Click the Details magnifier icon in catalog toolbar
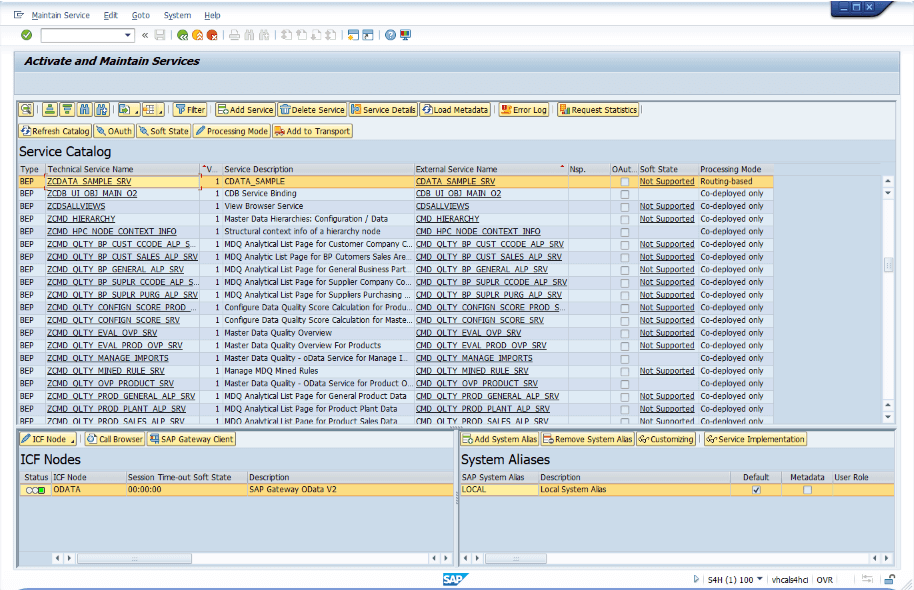 26,110
